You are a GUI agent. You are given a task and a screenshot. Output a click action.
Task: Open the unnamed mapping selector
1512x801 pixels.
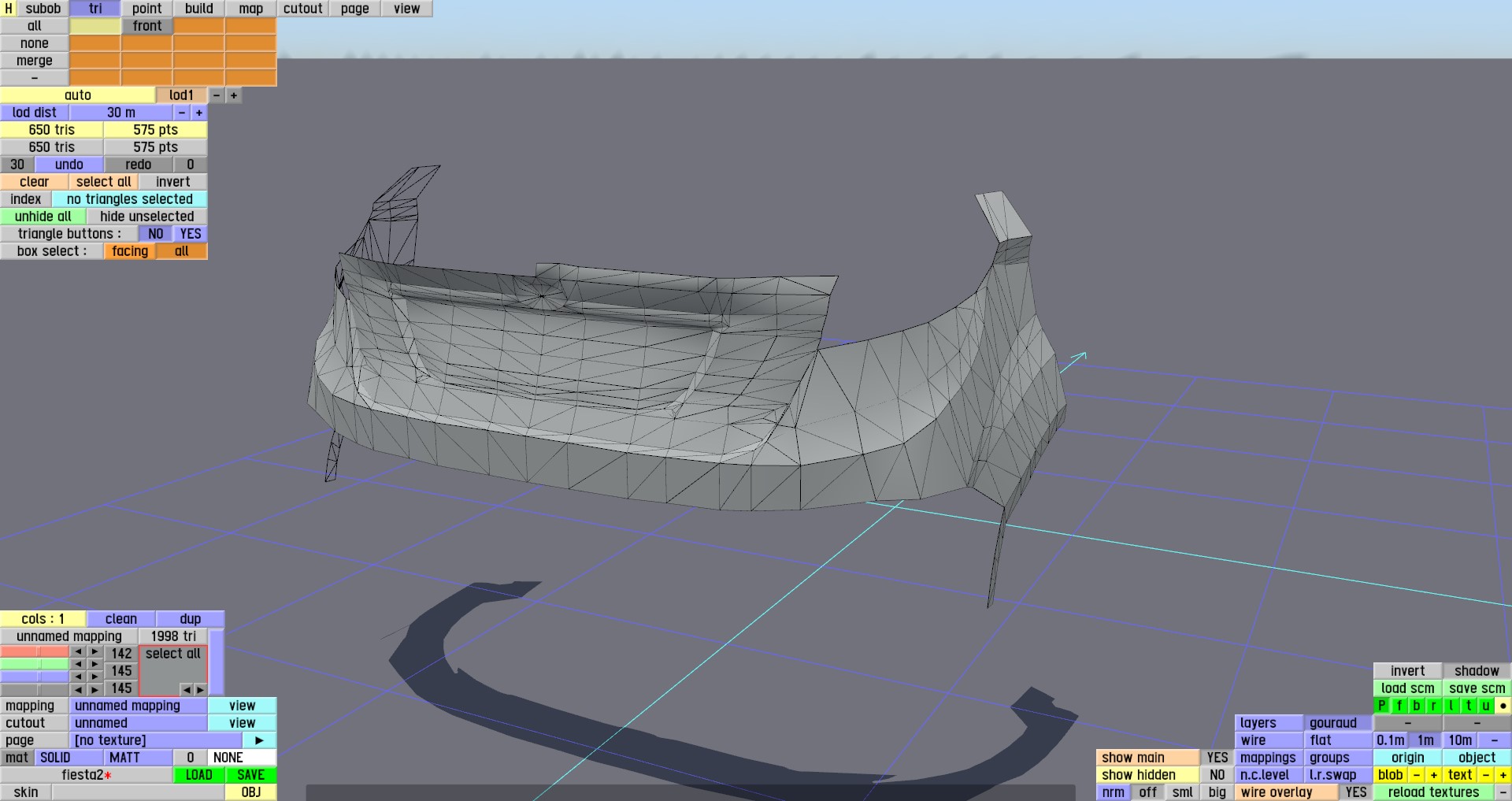pos(139,706)
